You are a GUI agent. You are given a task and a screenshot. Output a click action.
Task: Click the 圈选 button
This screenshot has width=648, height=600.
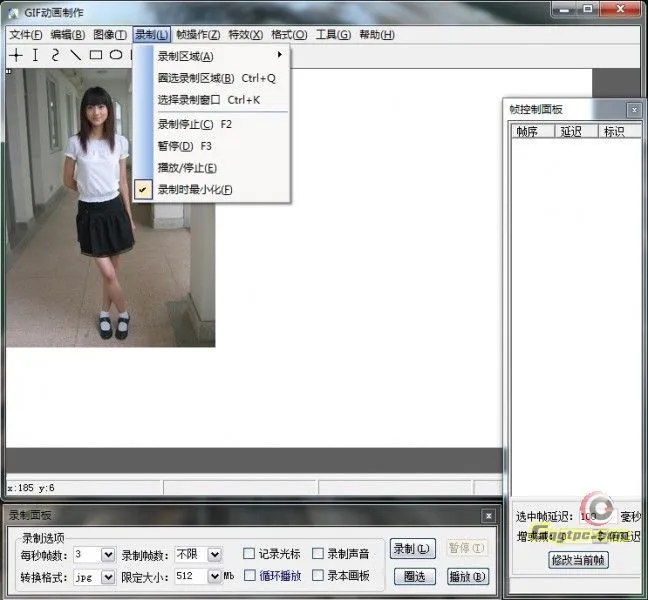(x=415, y=576)
